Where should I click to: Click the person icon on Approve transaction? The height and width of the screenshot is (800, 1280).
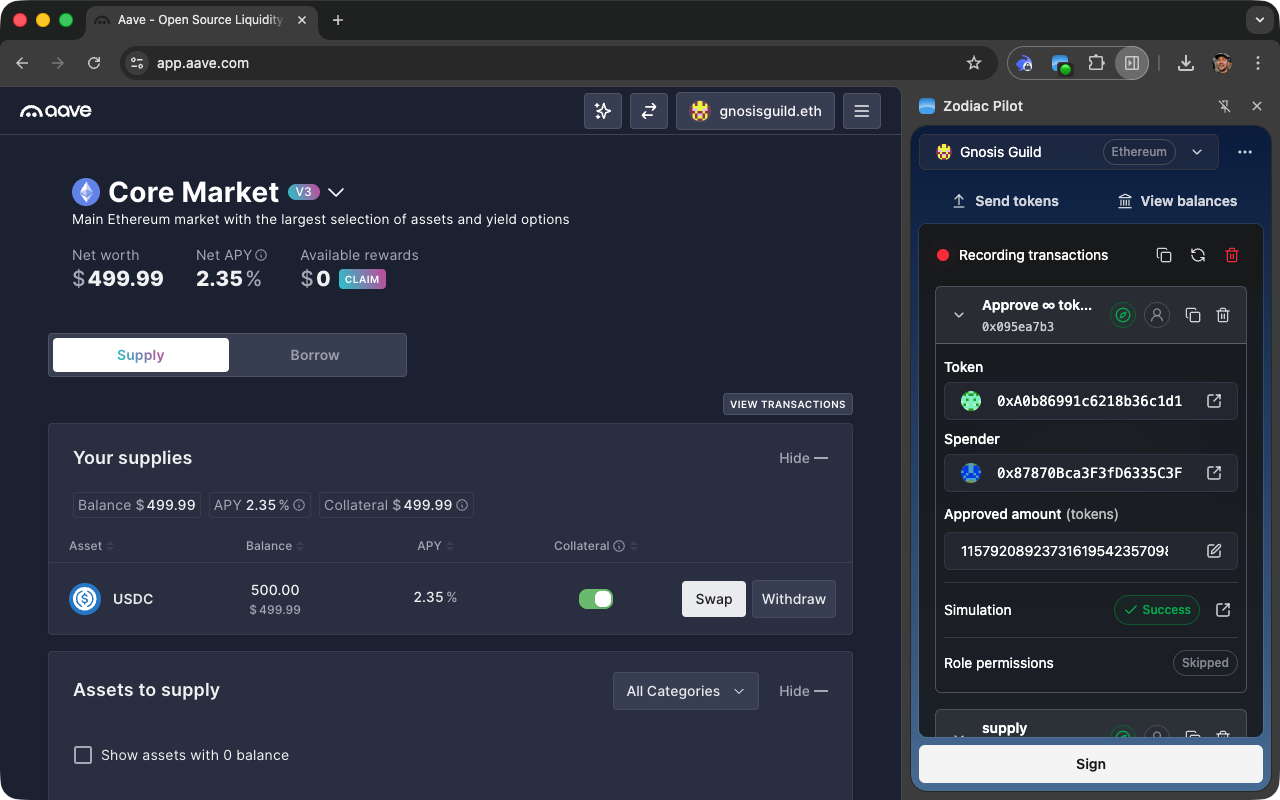pyautogui.click(x=1157, y=315)
